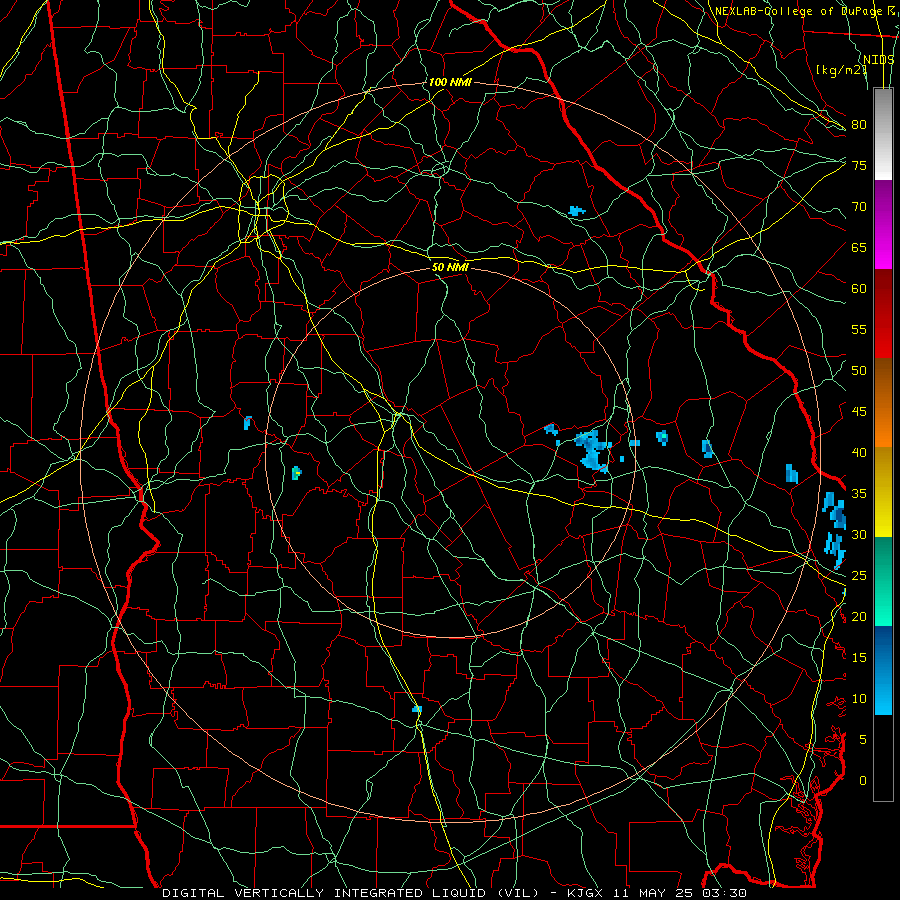Select the 80 value on the scale
The image size is (900, 900).
tap(859, 125)
